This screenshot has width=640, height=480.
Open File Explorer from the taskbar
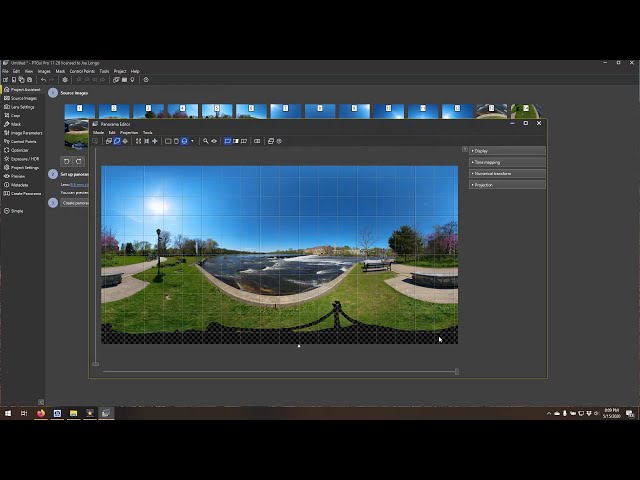point(73,413)
